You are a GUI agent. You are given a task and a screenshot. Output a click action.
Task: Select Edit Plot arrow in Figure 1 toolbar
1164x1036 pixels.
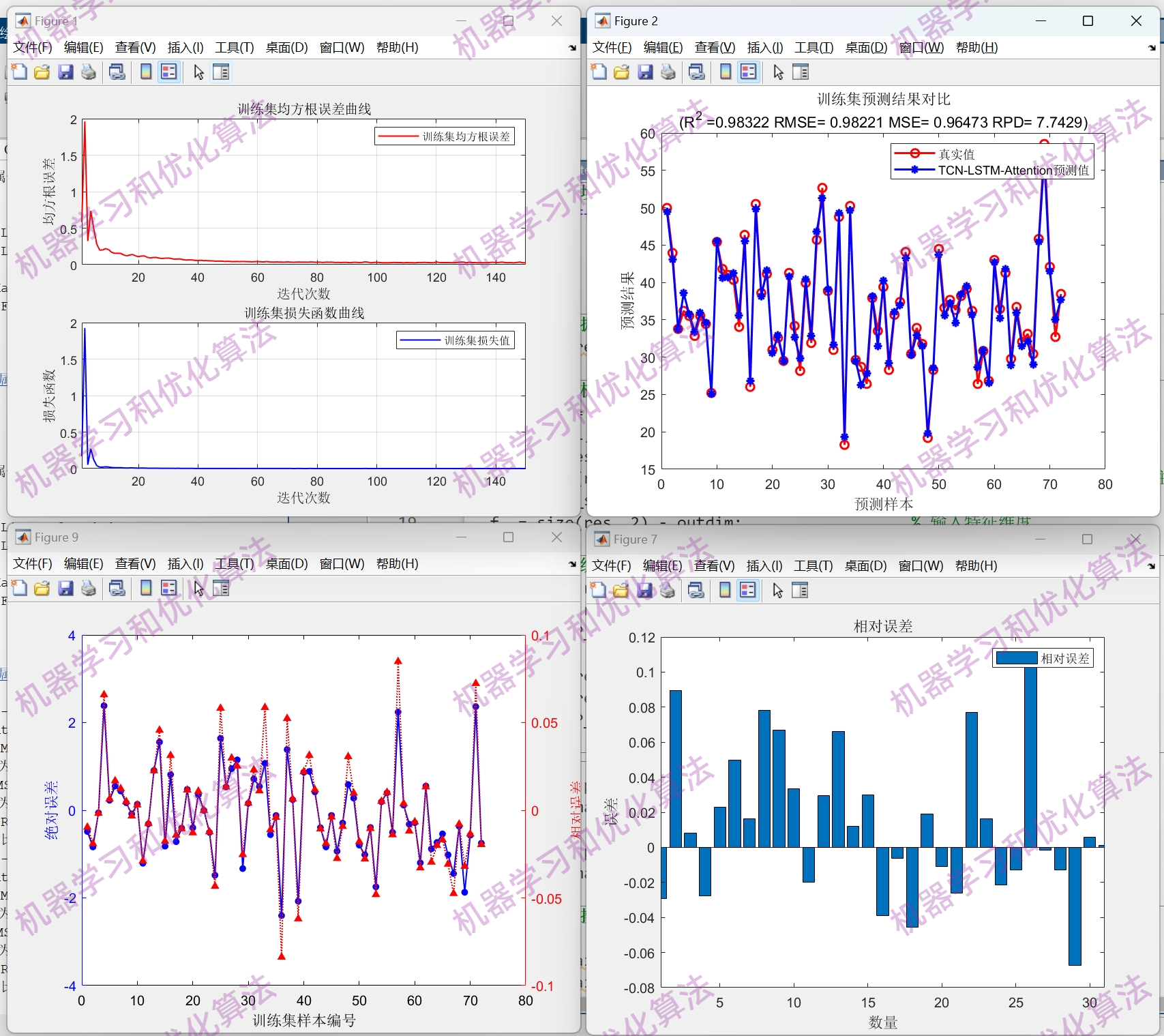[x=198, y=72]
